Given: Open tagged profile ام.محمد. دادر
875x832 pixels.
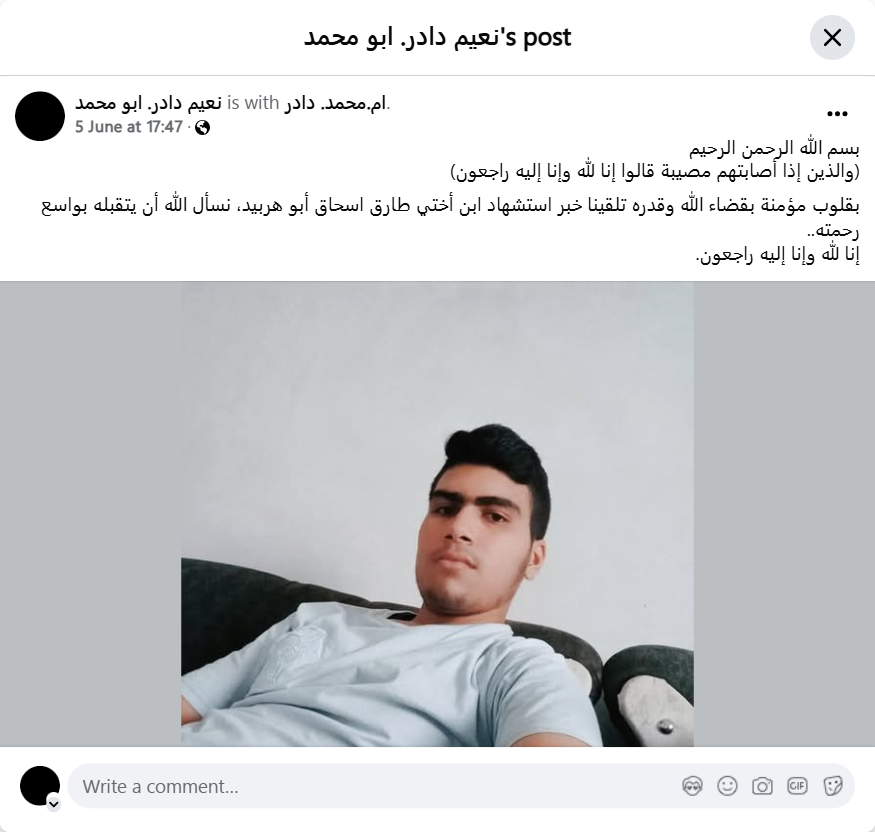Looking at the screenshot, I should (x=336, y=103).
